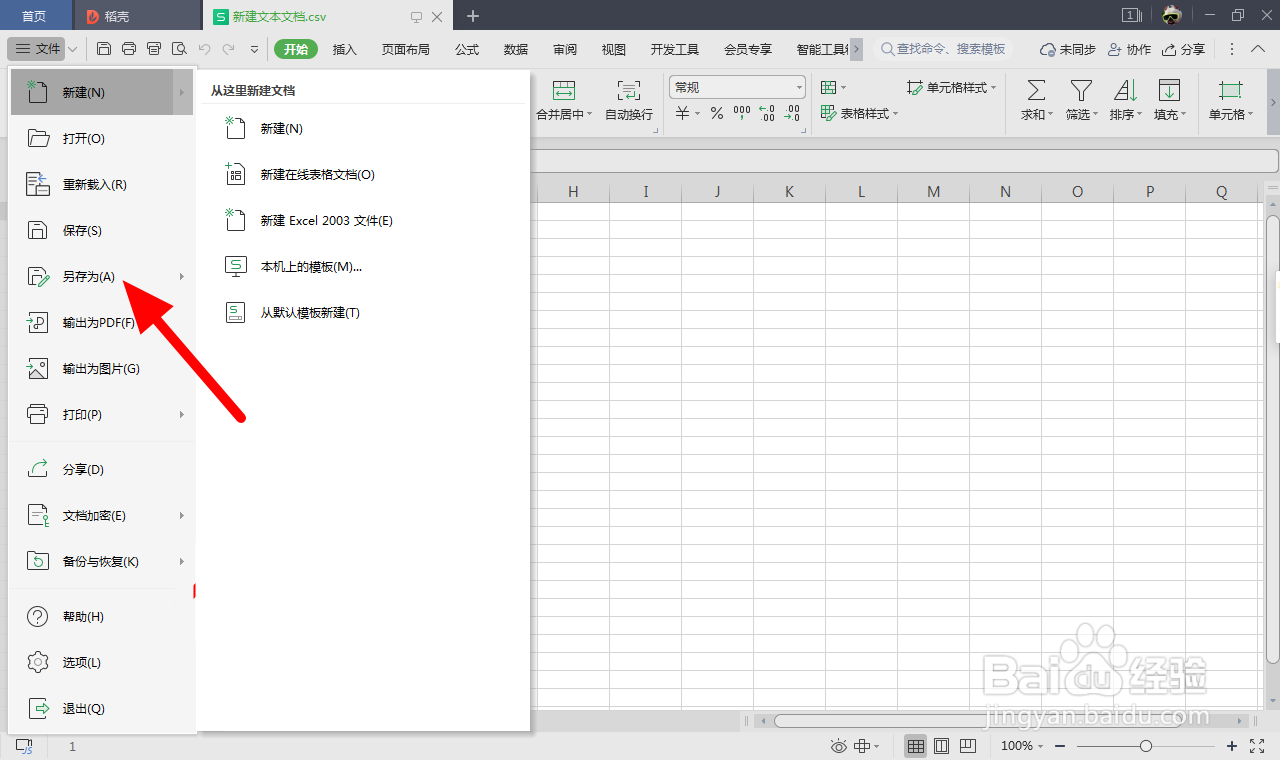1280x760 pixels.
Task: Click the 文件 menu button
Action: point(38,49)
